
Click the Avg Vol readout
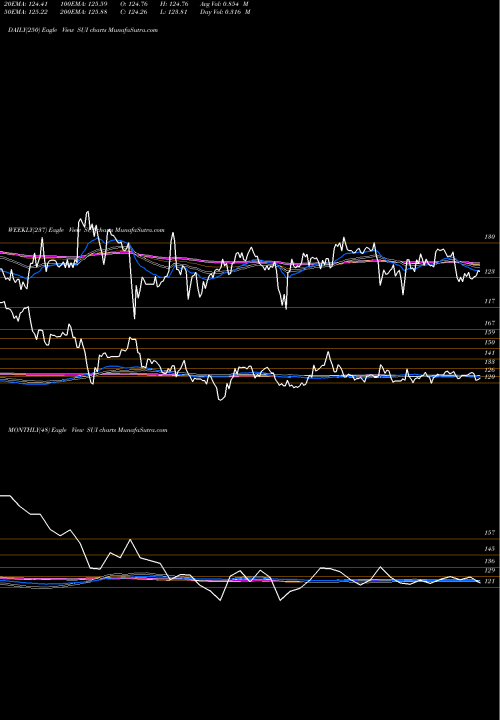pos(225,4)
